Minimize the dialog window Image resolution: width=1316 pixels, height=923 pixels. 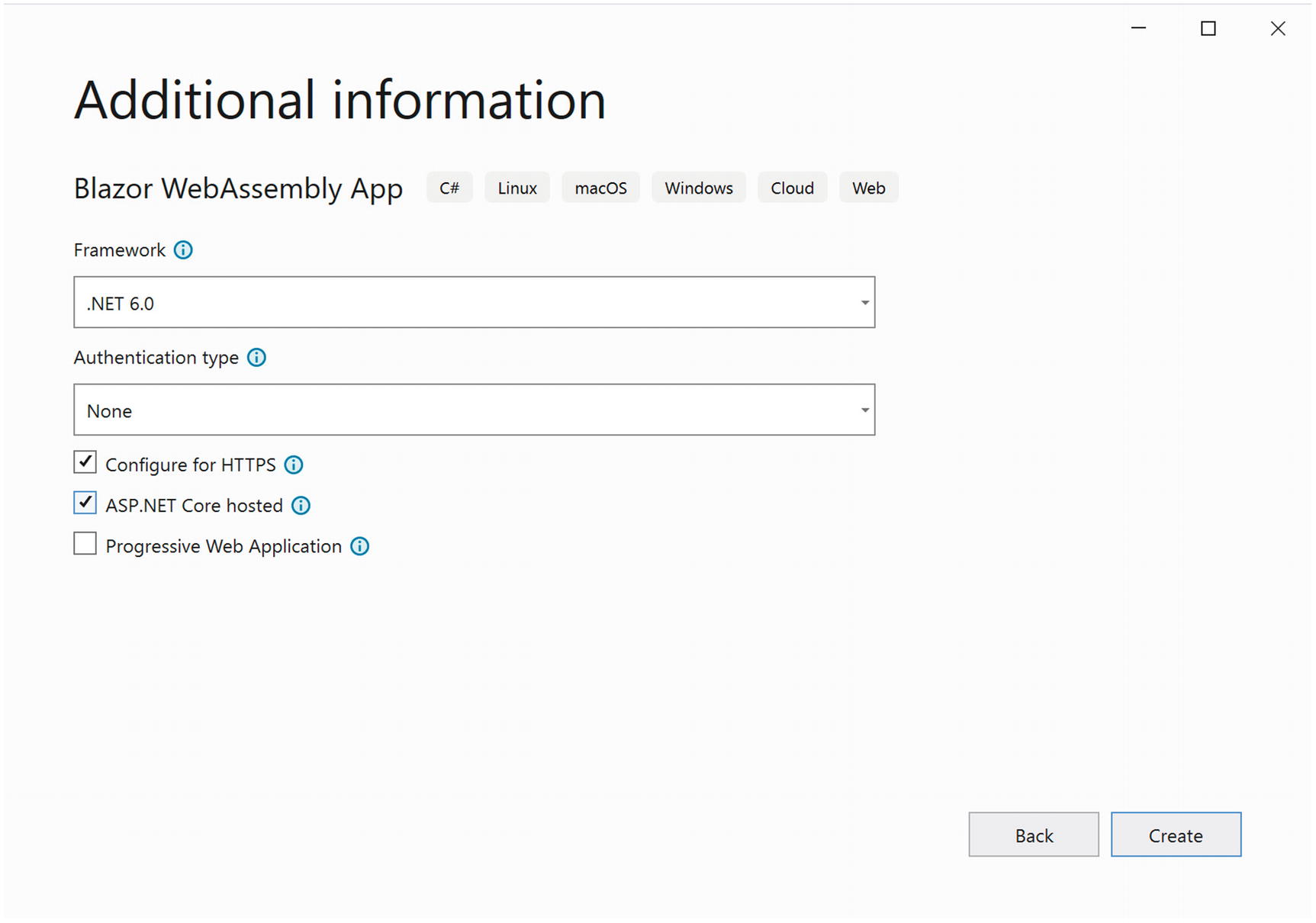[x=1138, y=28]
